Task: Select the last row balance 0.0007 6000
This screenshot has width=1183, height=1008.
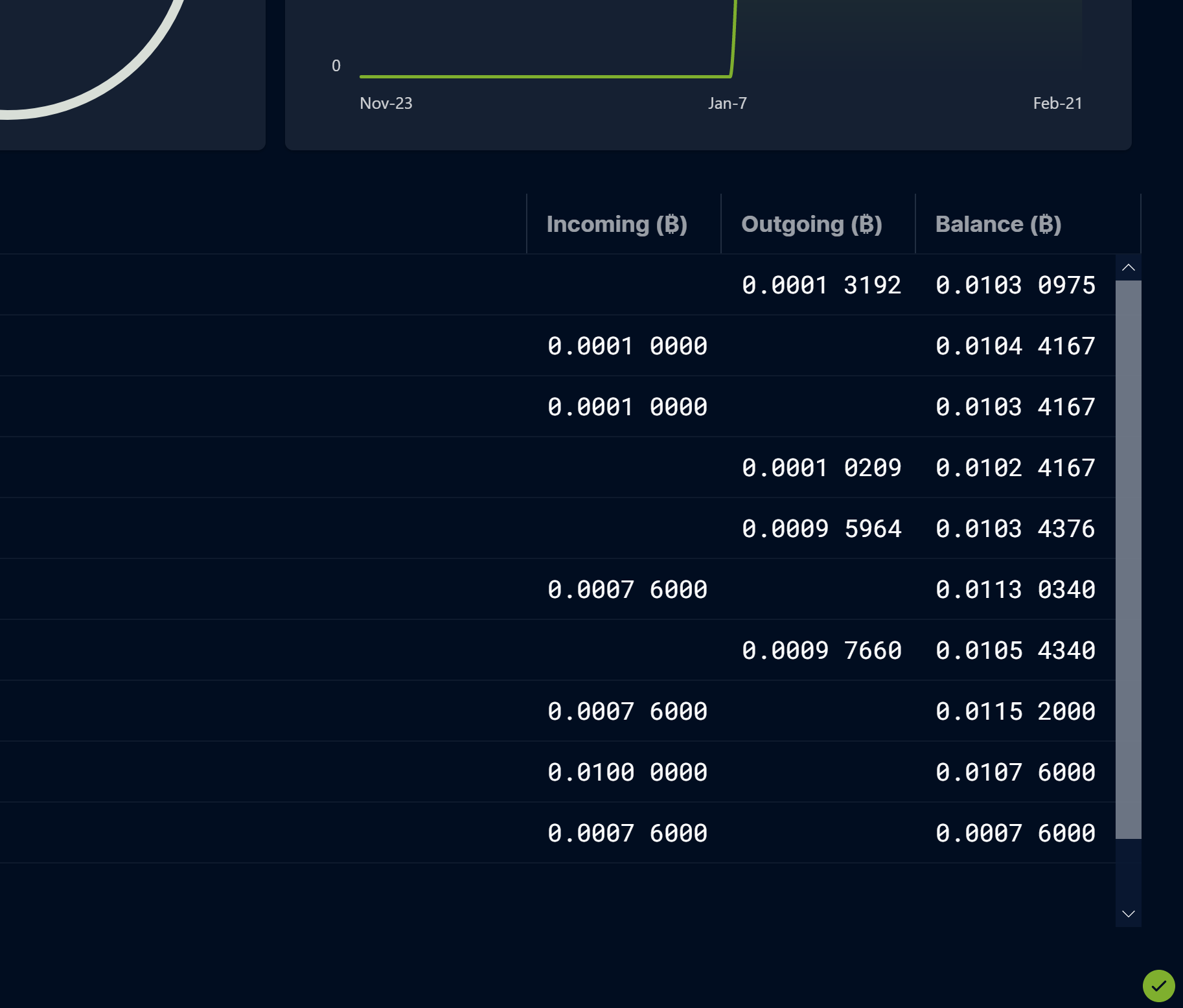Action: click(x=1015, y=833)
